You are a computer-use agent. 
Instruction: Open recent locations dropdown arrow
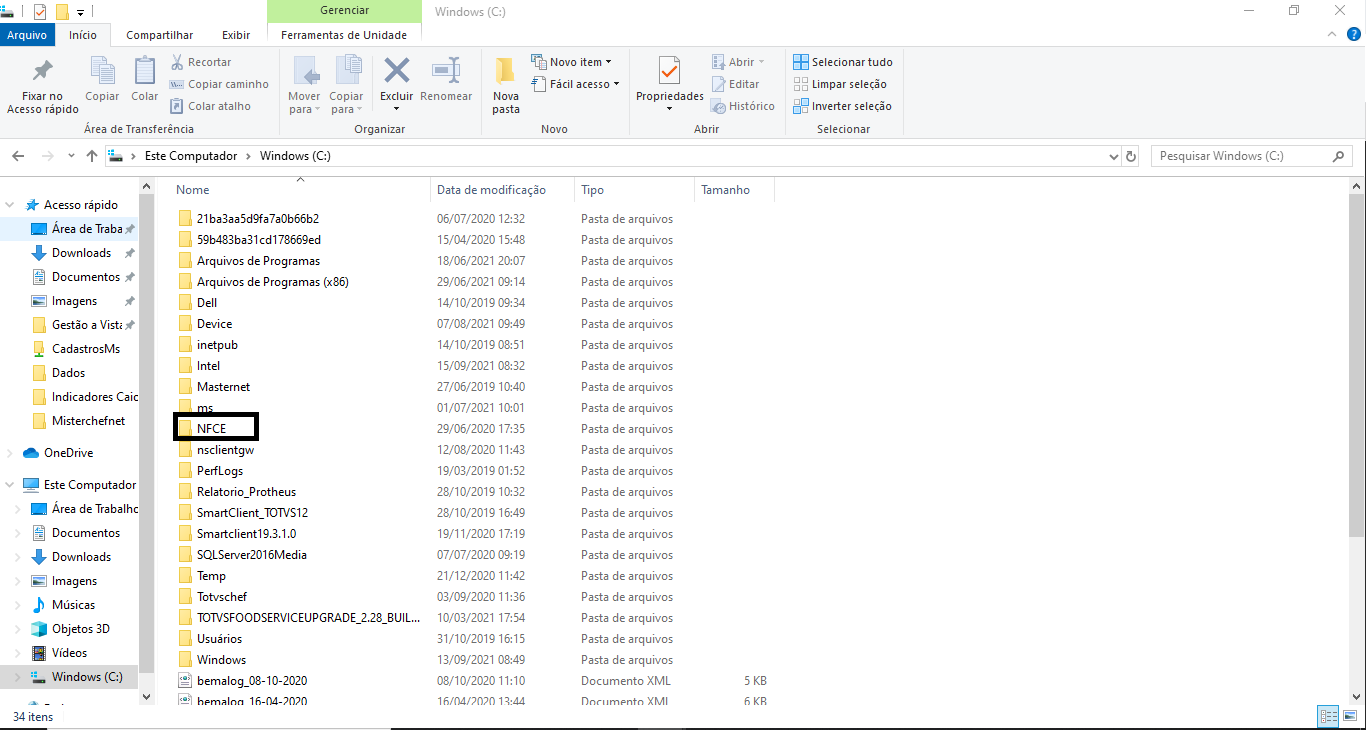71,156
